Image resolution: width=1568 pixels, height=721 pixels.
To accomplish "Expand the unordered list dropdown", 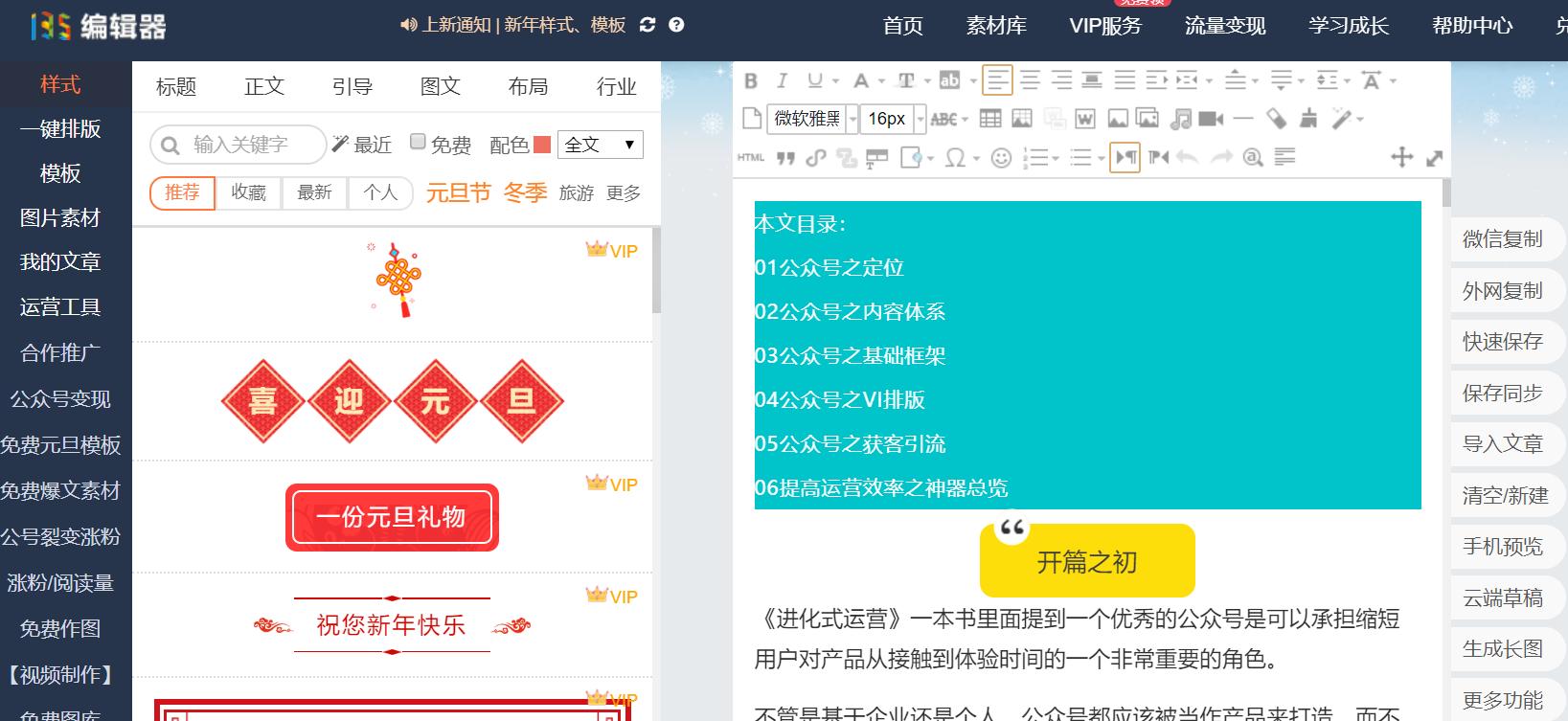I will pos(1102,158).
